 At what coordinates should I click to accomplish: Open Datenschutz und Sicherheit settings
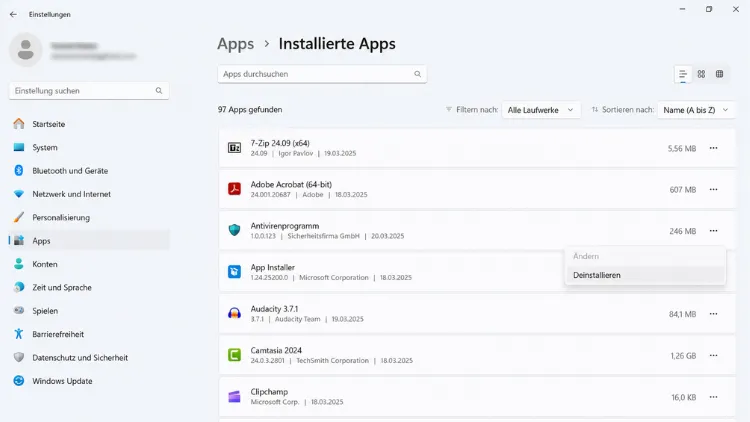(x=89, y=358)
